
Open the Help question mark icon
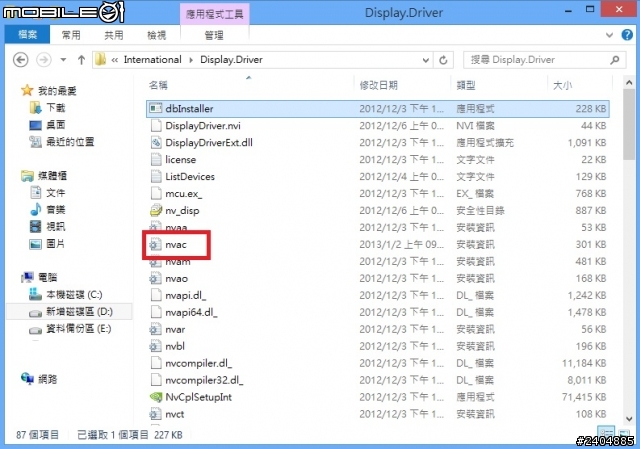[627, 35]
